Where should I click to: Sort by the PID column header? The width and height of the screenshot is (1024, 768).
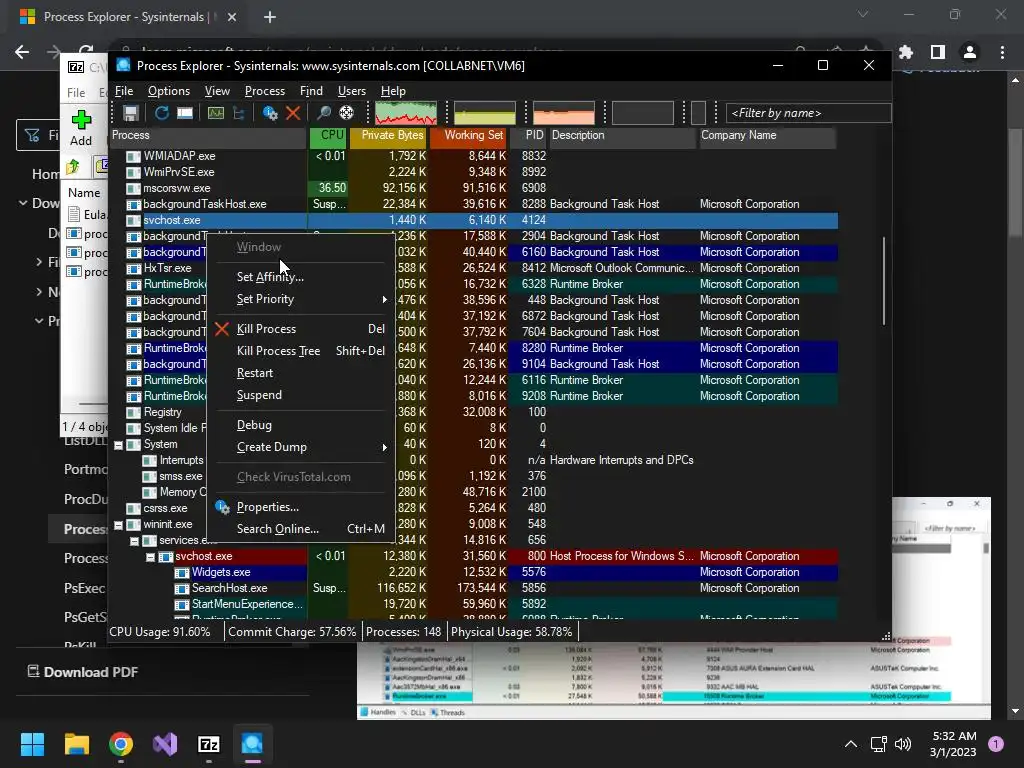(529, 135)
